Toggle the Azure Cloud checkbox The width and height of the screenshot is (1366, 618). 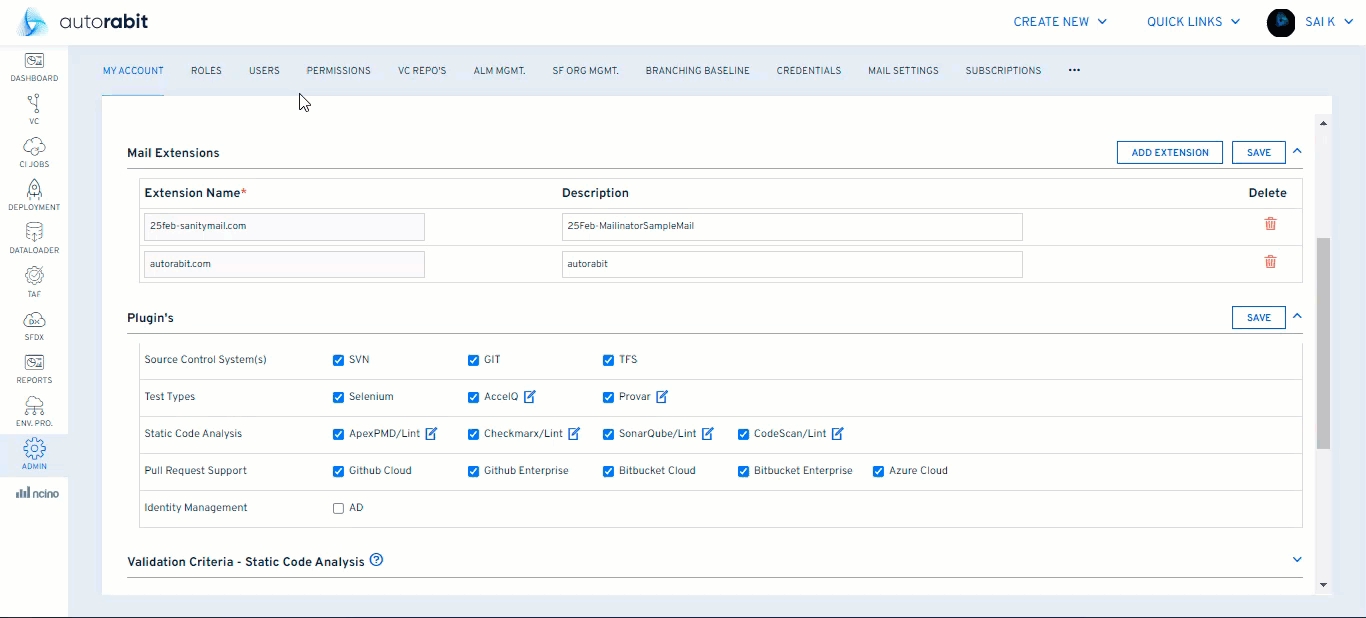(878, 471)
